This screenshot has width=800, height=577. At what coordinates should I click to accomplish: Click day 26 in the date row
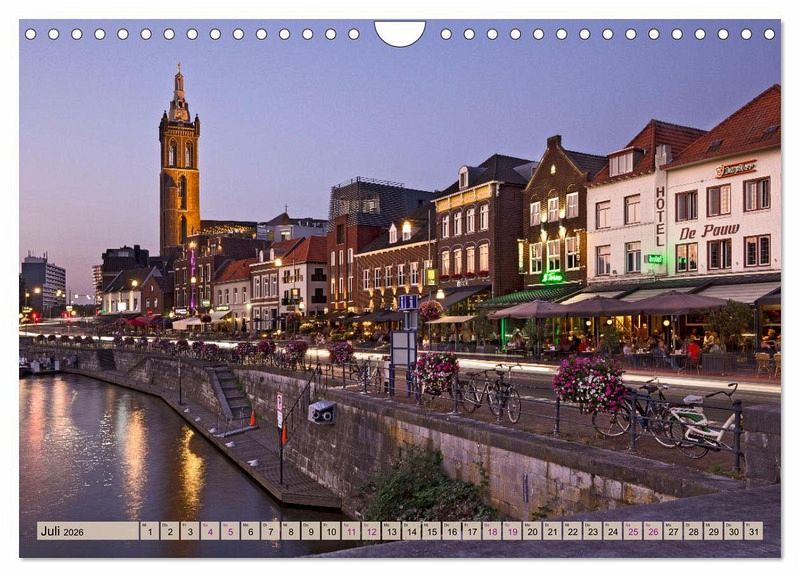(652, 531)
